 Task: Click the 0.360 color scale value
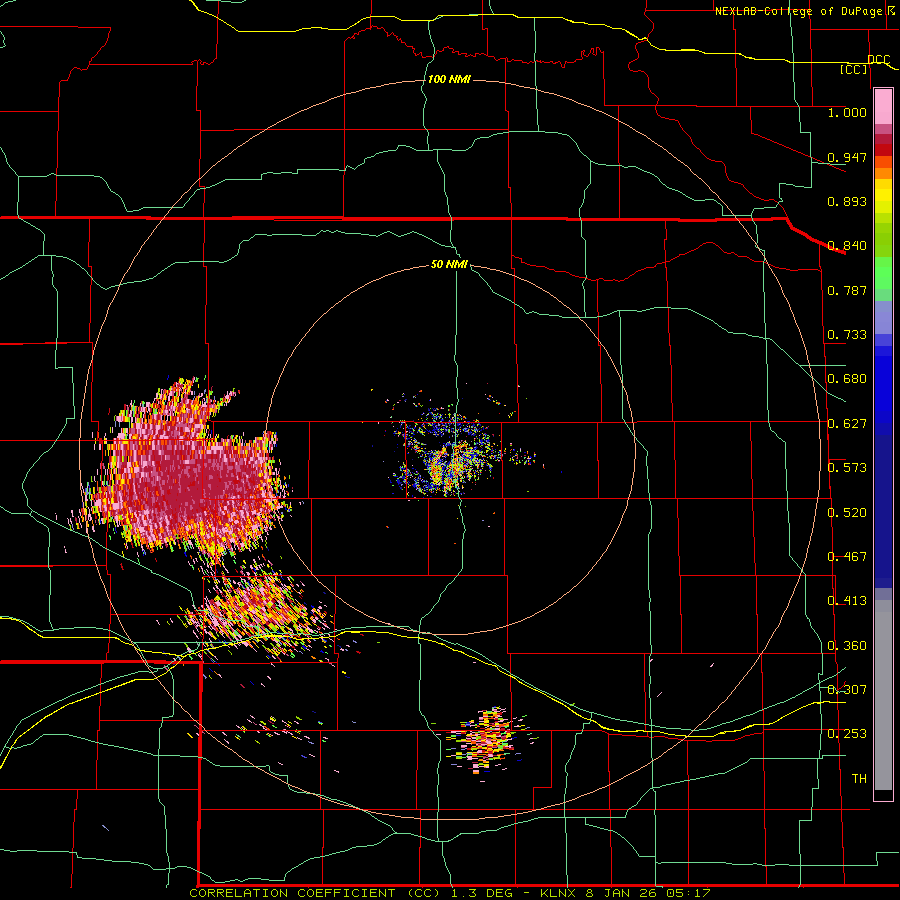point(847,645)
